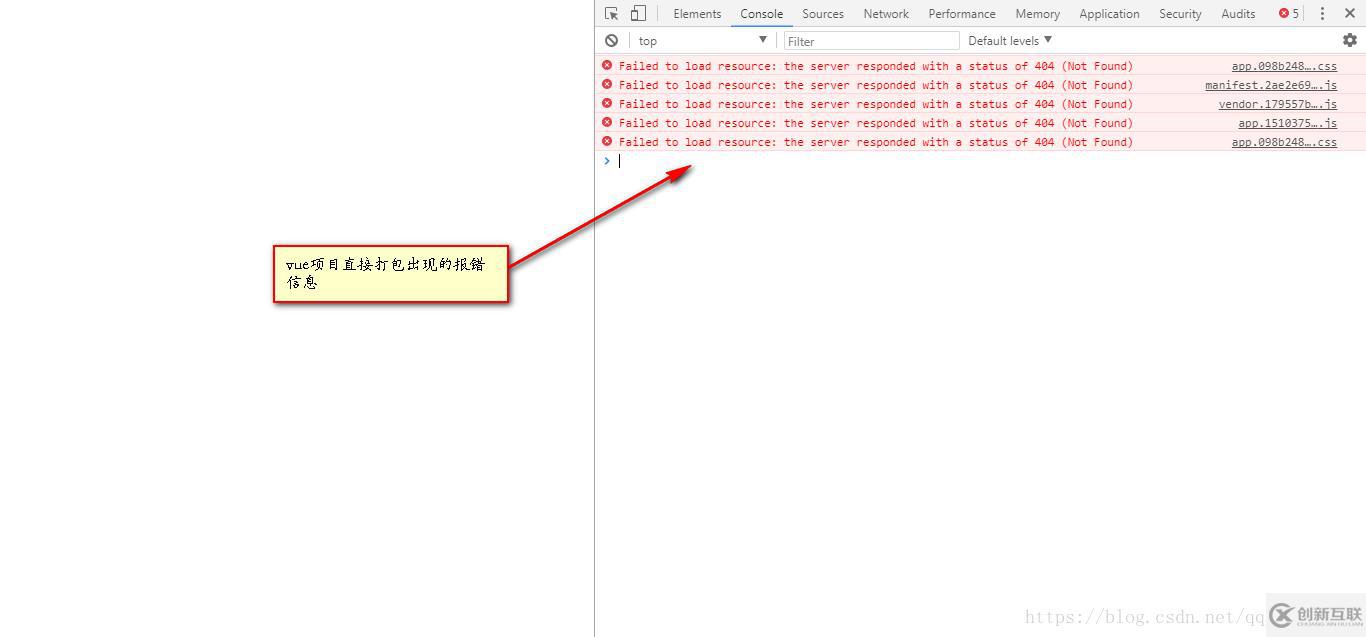This screenshot has height=637, width=1366.
Task: Open the manifest.2ae2e69….js source link
Action: click(x=1271, y=85)
